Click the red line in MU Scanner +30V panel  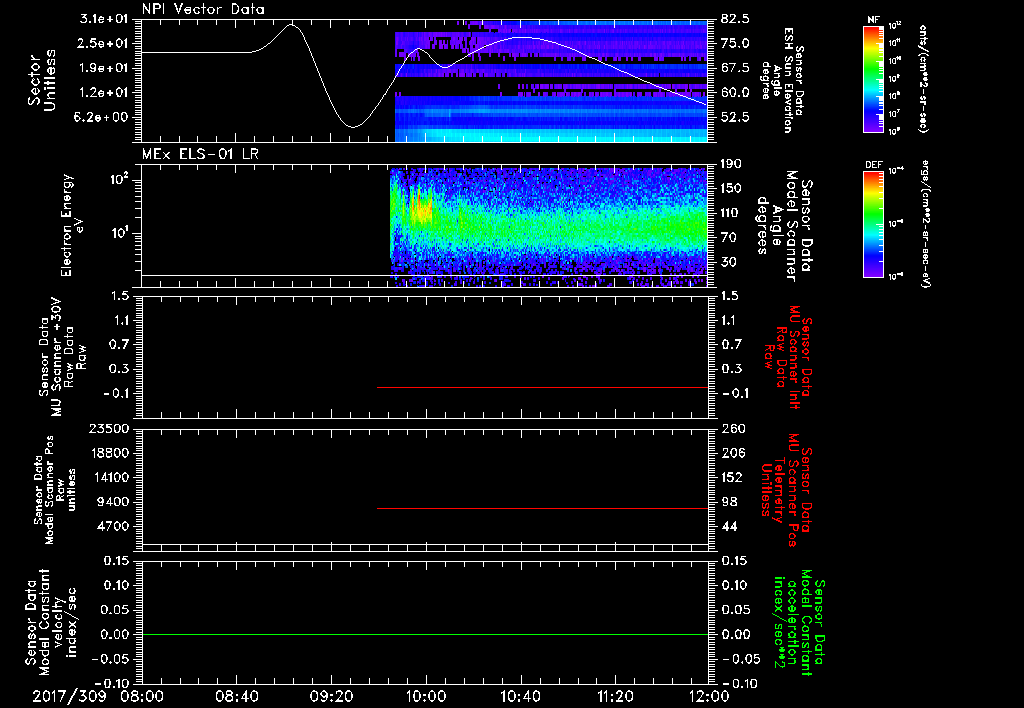coord(542,387)
